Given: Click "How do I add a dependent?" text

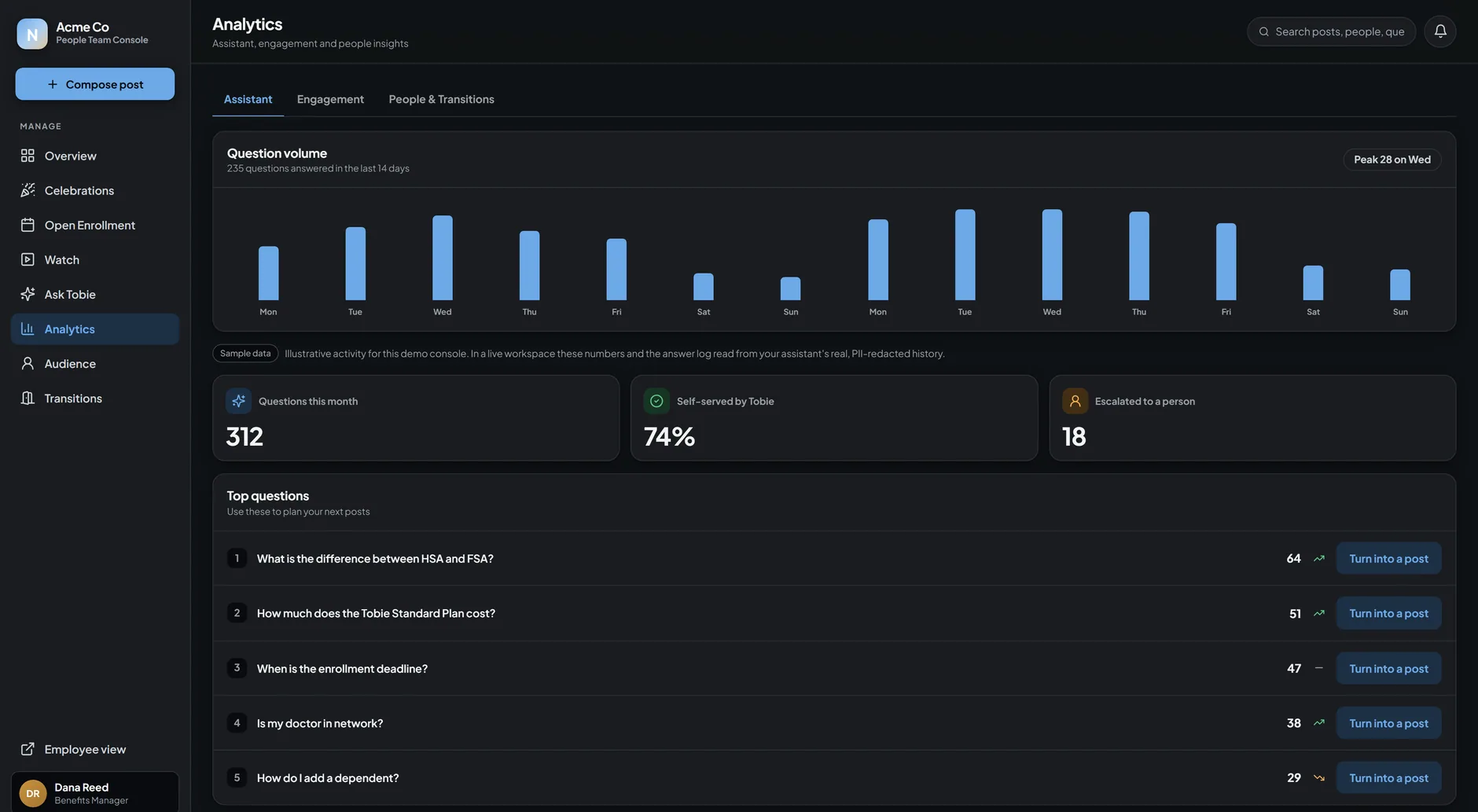Looking at the screenshot, I should click(328, 778).
